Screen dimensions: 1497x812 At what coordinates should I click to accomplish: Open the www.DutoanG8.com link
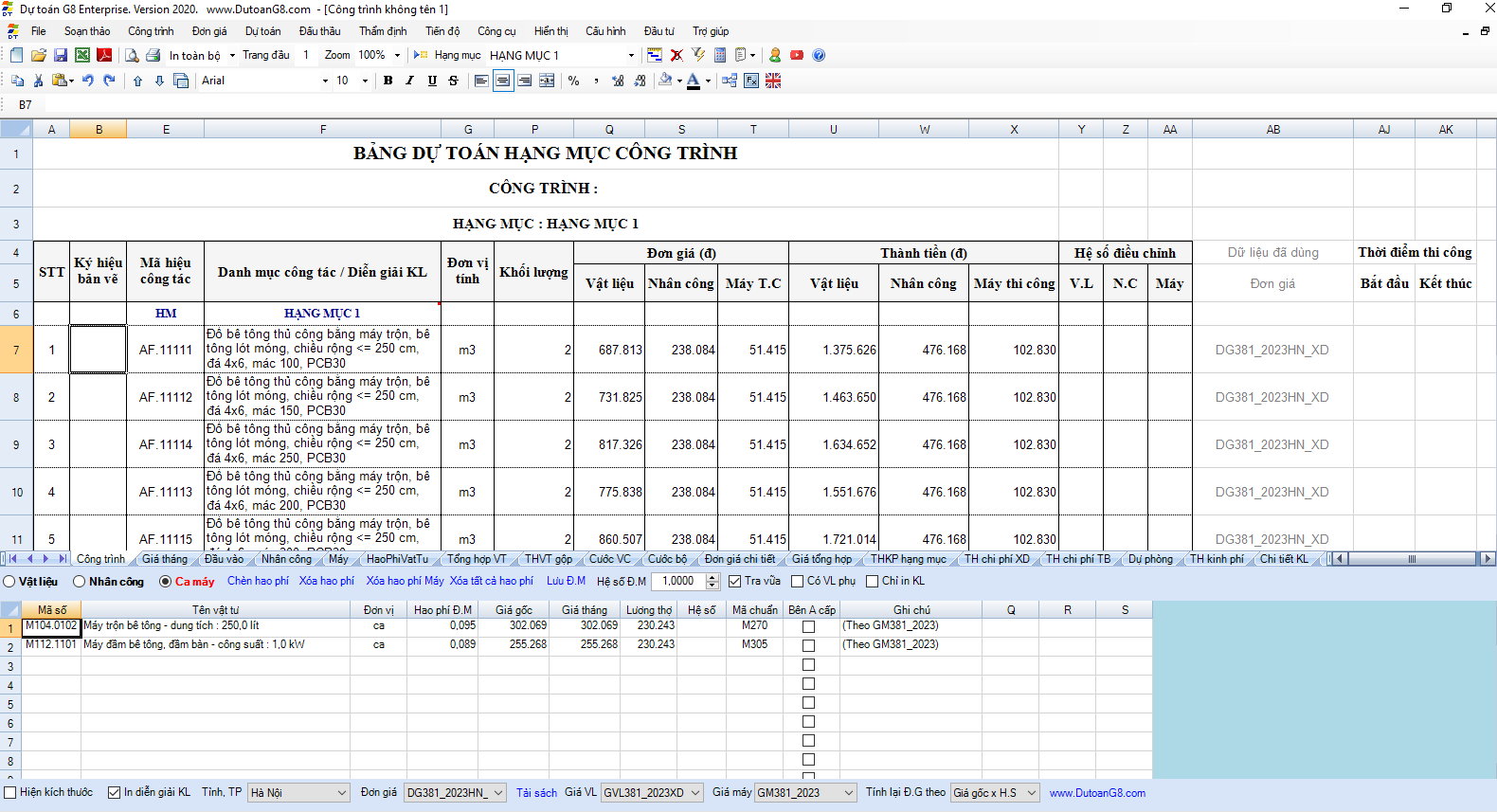[1097, 793]
